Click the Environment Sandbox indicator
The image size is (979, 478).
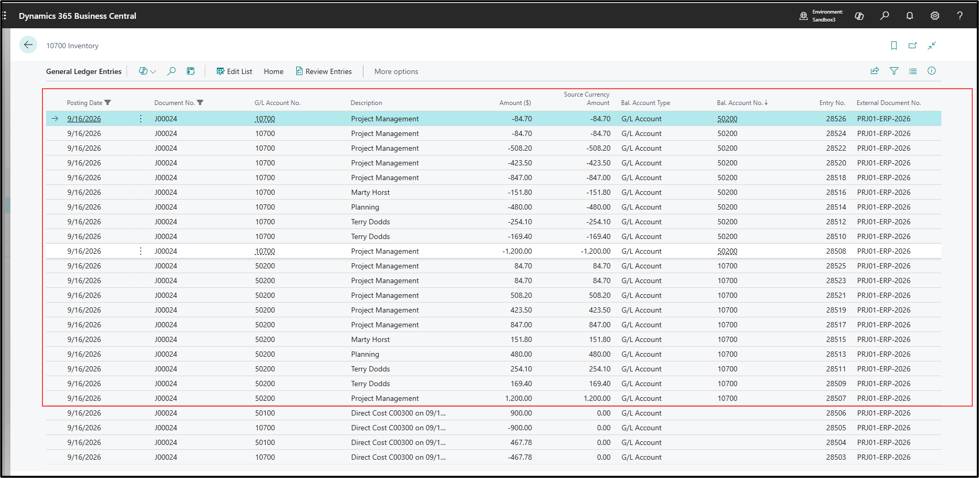[821, 16]
